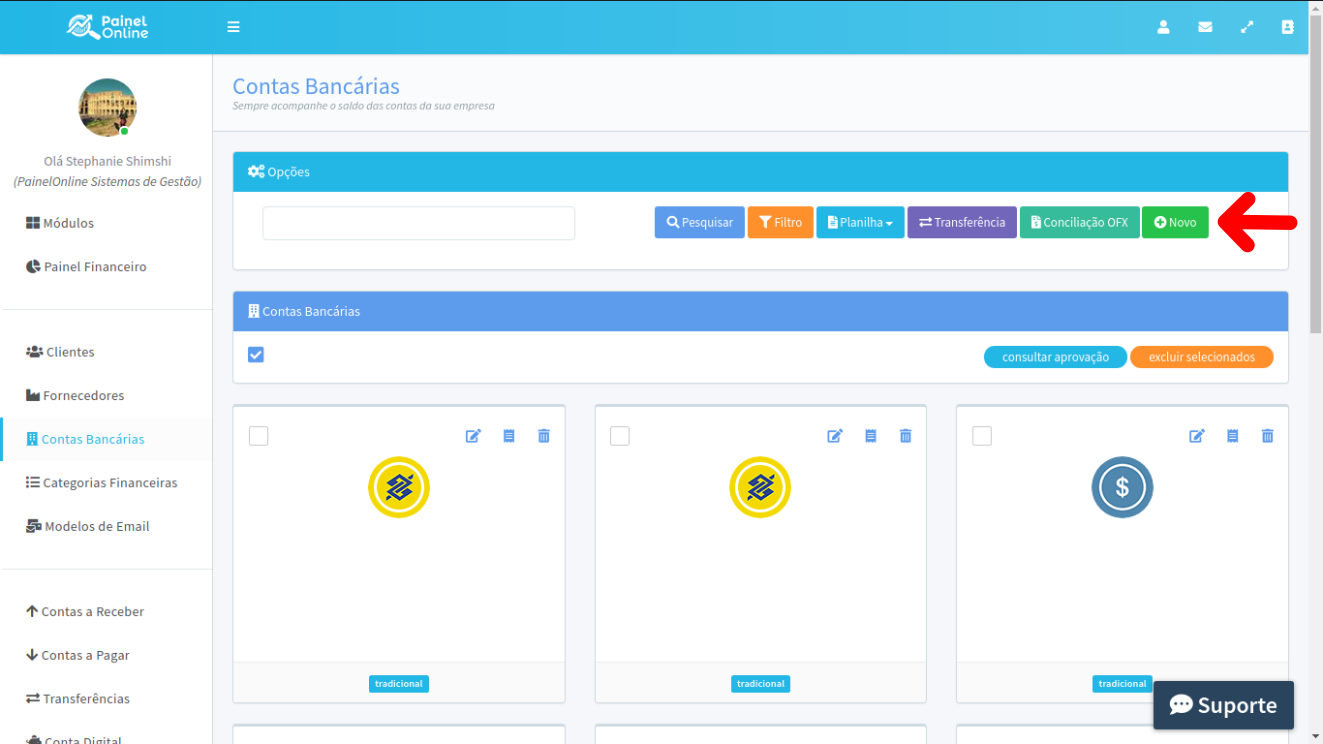This screenshot has height=744, width=1323.
Task: Tick checkbox on dollar-sign account card
Action: pos(982,436)
